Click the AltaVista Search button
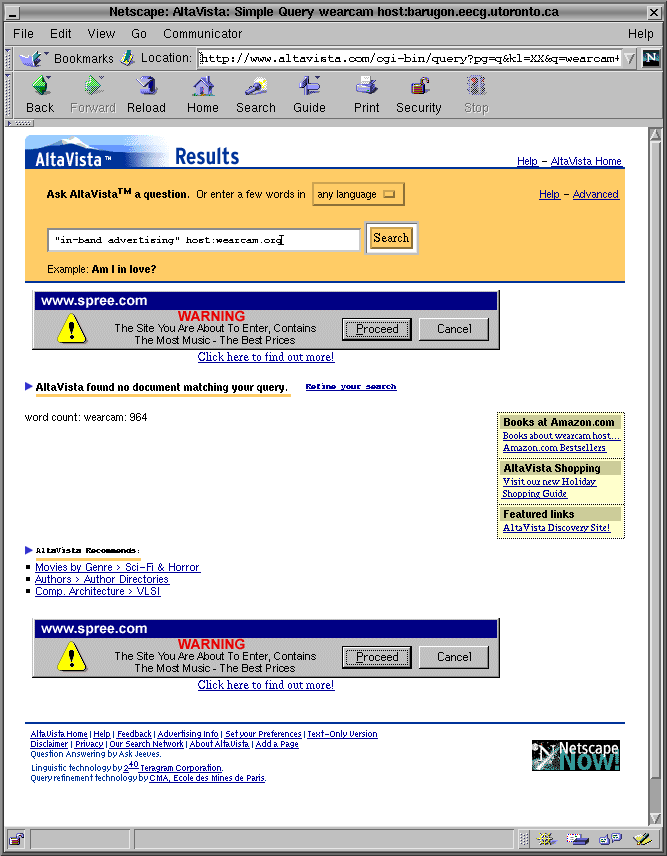 point(391,238)
